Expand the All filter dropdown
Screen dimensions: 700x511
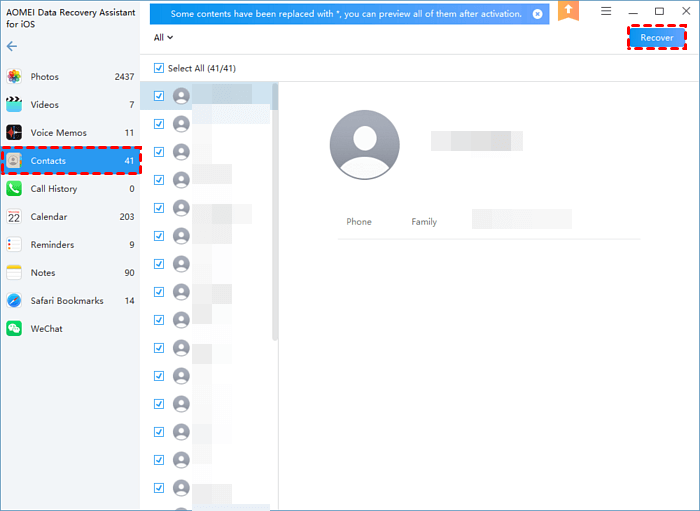pos(163,38)
